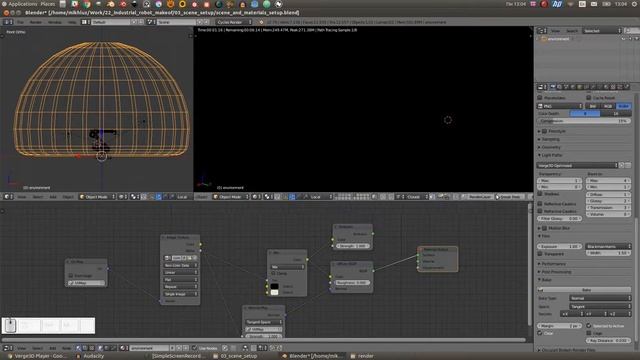
Task: Select BW color mode
Action: tap(593, 106)
